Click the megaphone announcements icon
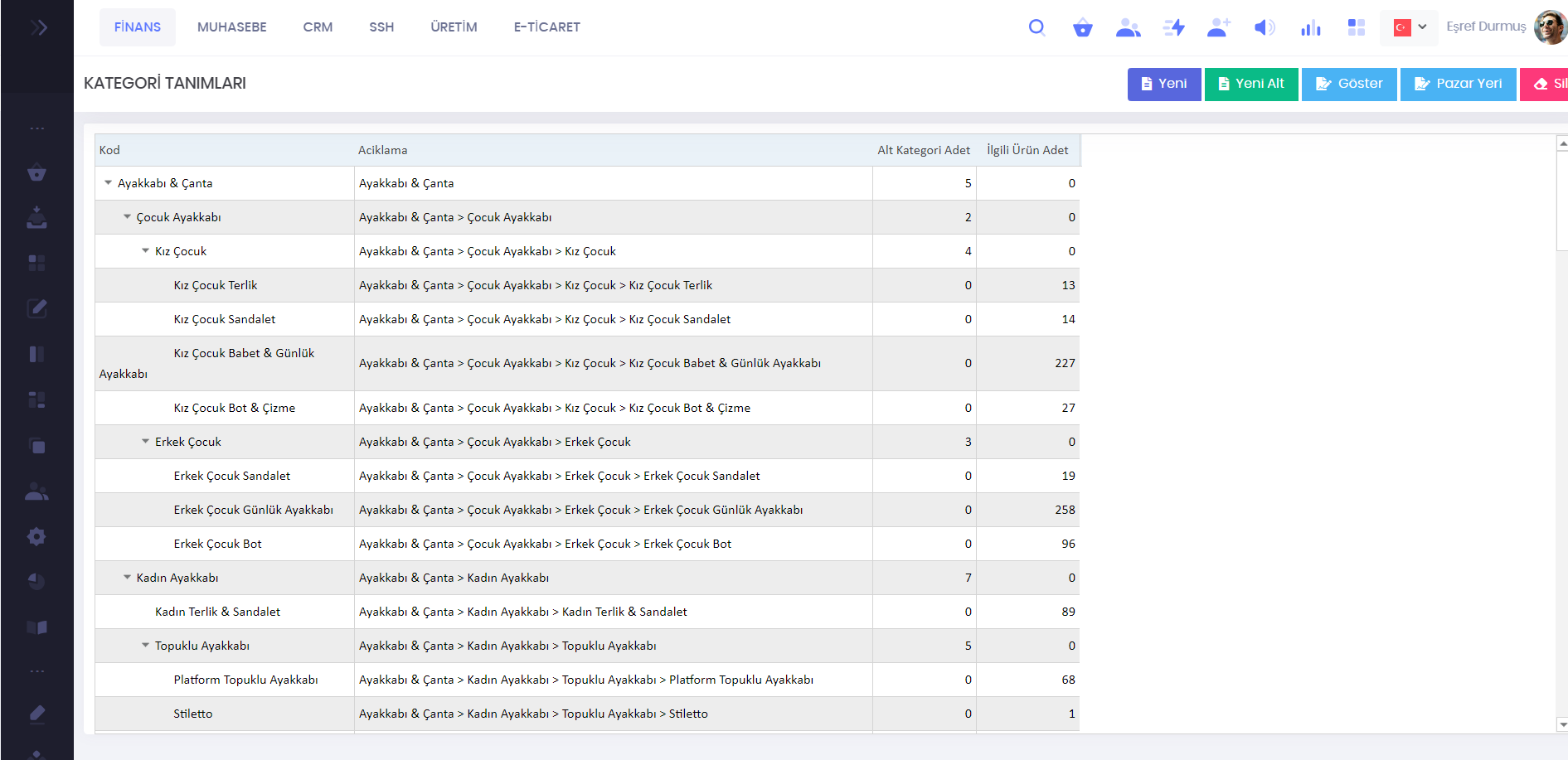This screenshot has width=1568, height=760. [x=1264, y=28]
